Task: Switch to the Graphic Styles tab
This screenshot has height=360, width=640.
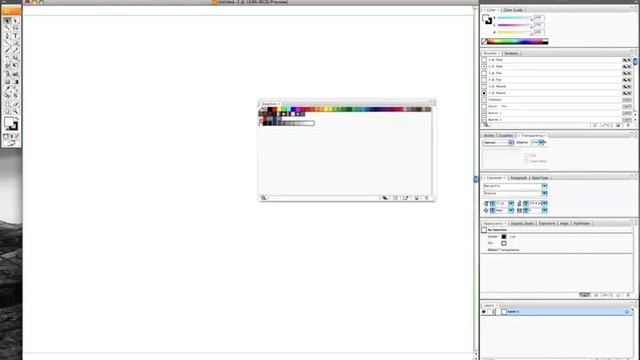Action: [522, 224]
